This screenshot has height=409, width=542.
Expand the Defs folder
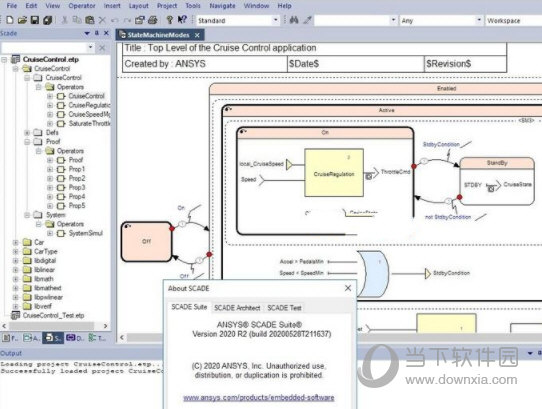[27, 133]
